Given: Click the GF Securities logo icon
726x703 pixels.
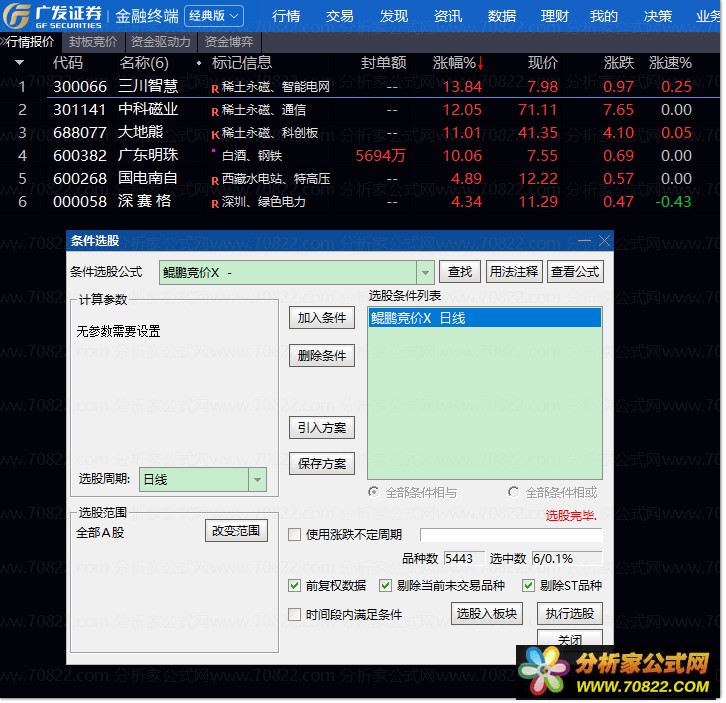Looking at the screenshot, I should (x=17, y=15).
